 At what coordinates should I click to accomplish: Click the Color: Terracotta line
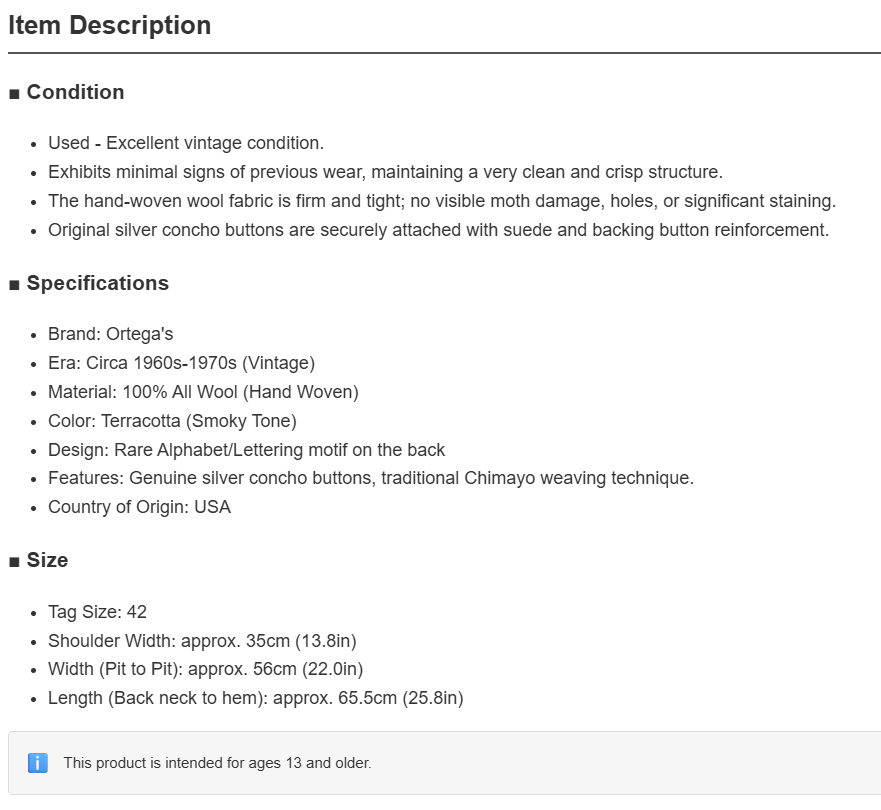[172, 421]
